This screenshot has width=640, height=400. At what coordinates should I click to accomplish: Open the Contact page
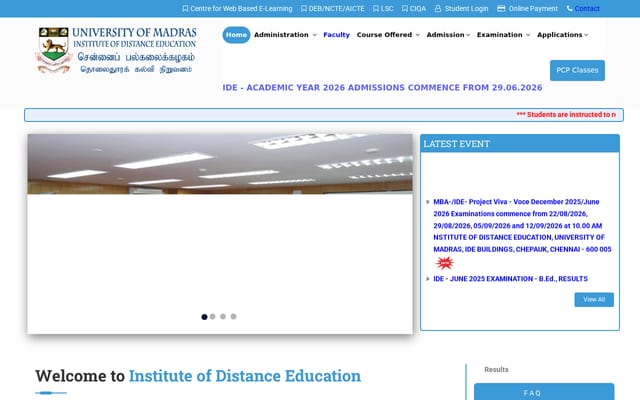tap(587, 9)
